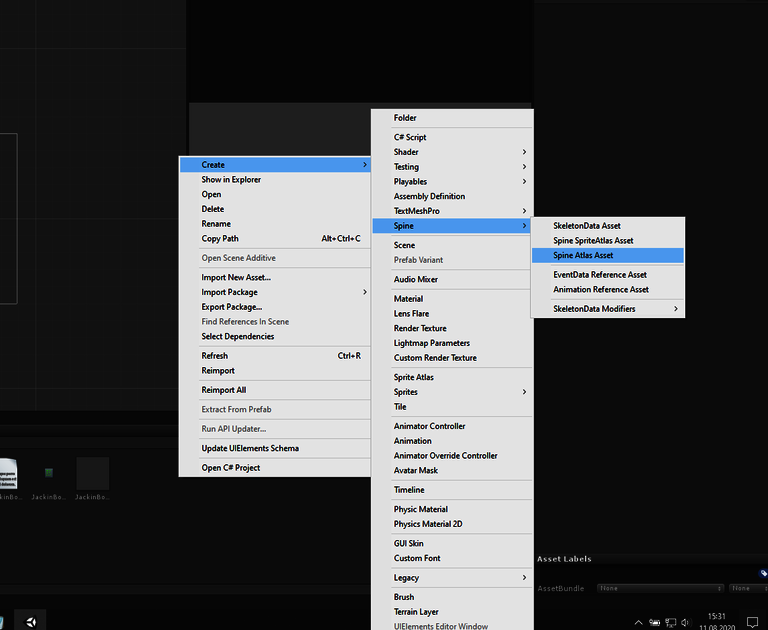Screen dimensions: 768x630
Task: Choose Import New Asset...
Action: pyautogui.click(x=275, y=277)
